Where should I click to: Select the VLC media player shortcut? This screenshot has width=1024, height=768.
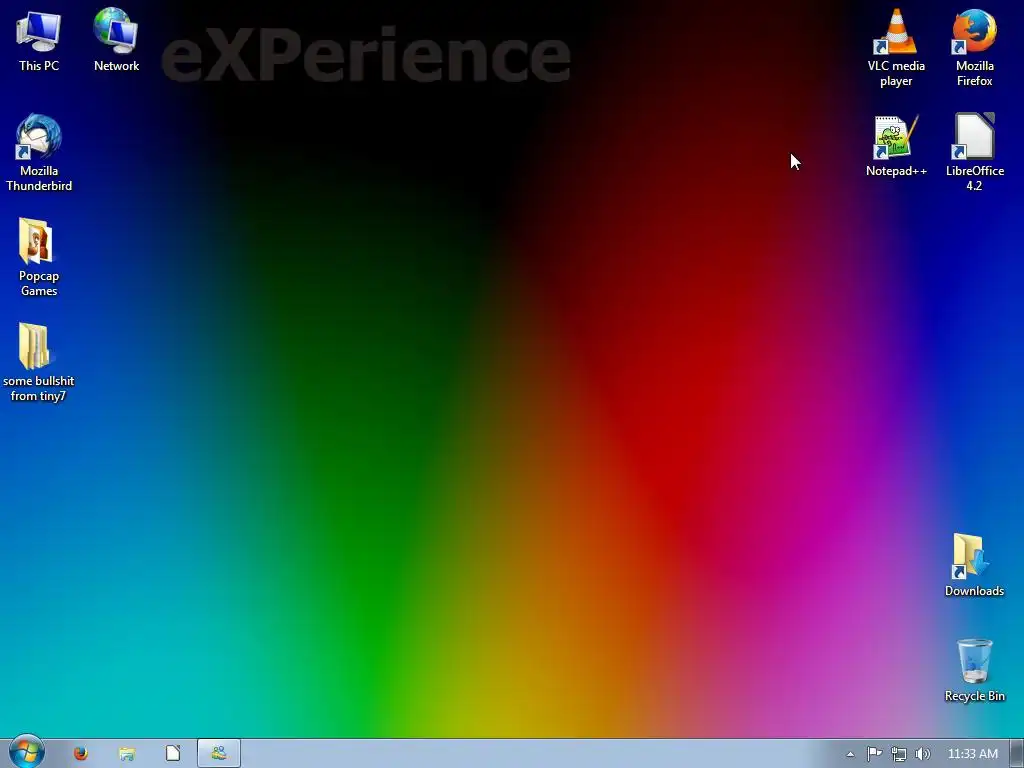coord(896,48)
